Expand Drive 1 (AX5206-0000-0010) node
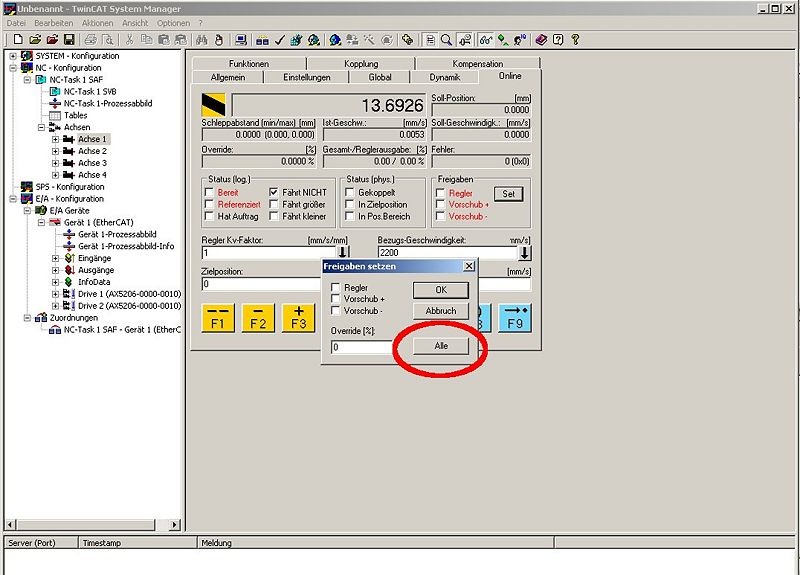Screen dimensions: 800x575 click(x=56, y=294)
